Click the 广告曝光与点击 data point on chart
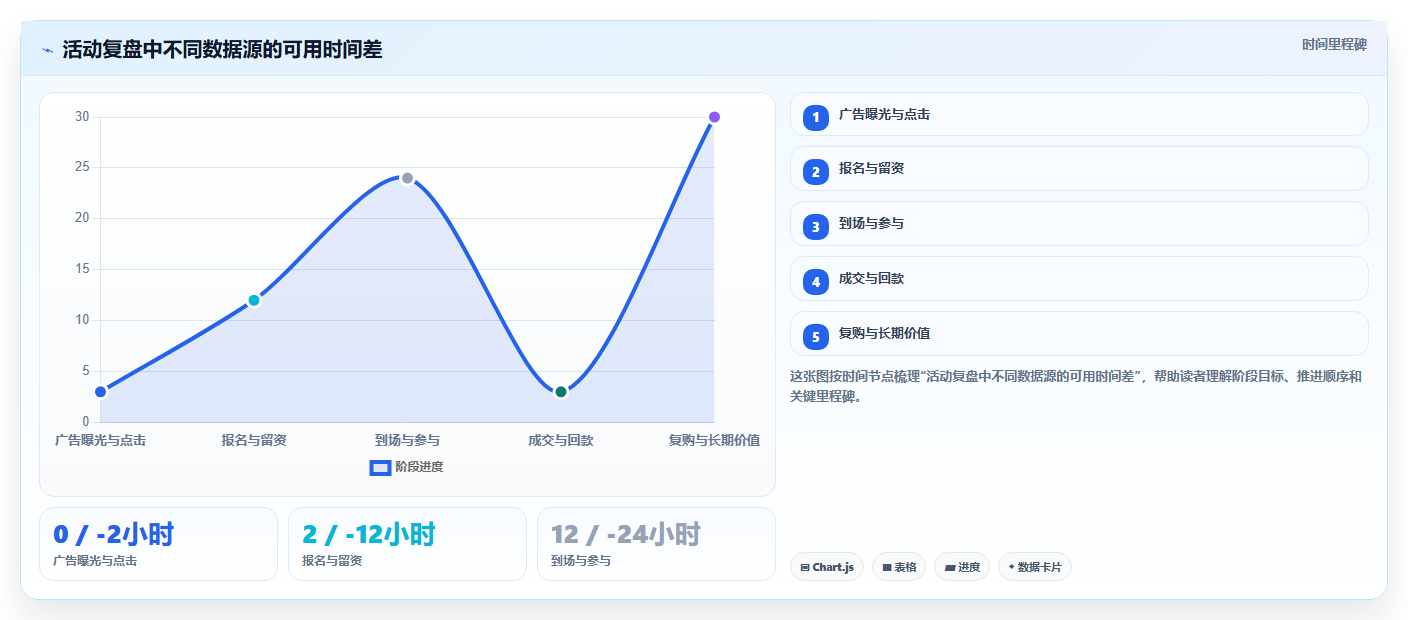Viewport: 1408px width, 620px height. coord(101,391)
